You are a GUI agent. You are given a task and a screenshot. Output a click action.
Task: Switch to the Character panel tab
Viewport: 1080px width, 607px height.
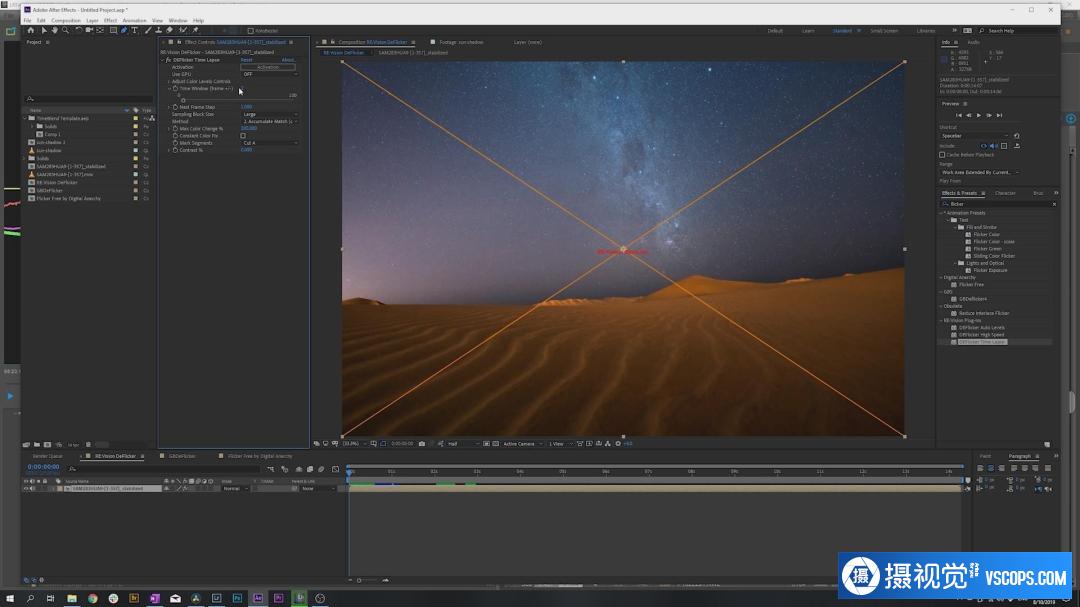tap(1005, 193)
